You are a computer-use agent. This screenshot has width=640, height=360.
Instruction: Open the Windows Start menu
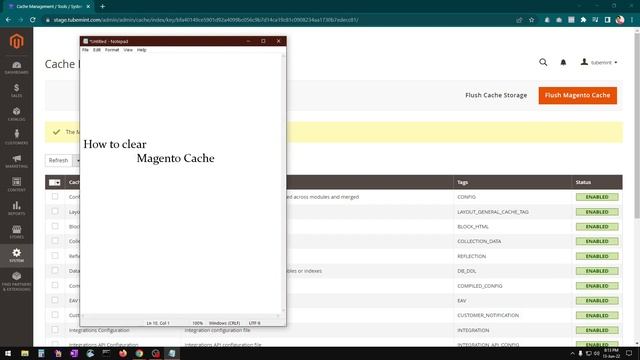coord(8,353)
